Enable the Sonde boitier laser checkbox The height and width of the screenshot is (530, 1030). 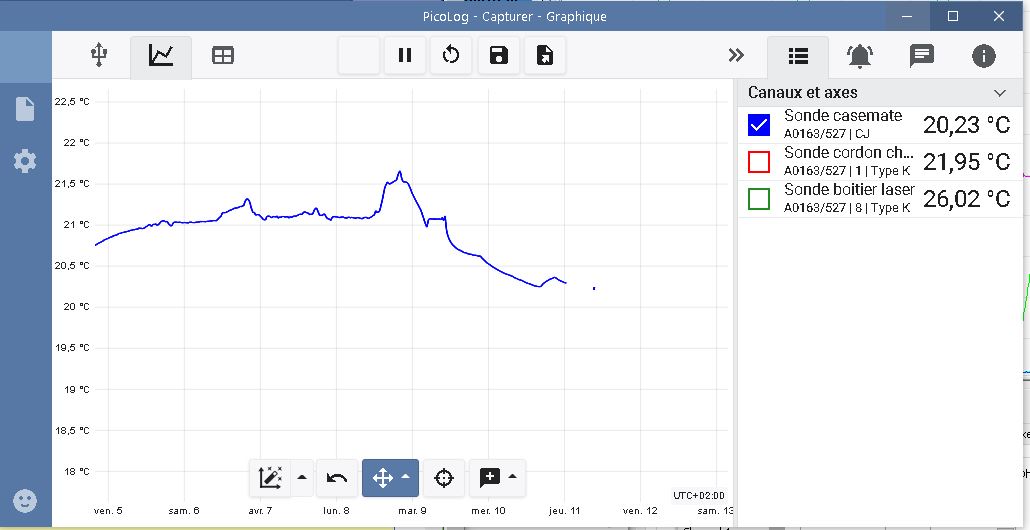tap(759, 199)
